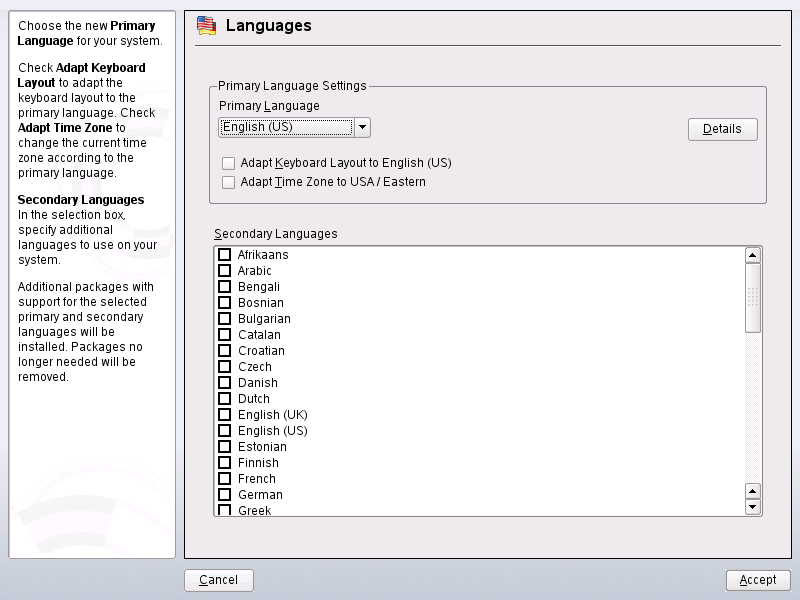Viewport: 800px width, 600px height.
Task: Click the Languages flag icon in header
Action: coord(205,26)
